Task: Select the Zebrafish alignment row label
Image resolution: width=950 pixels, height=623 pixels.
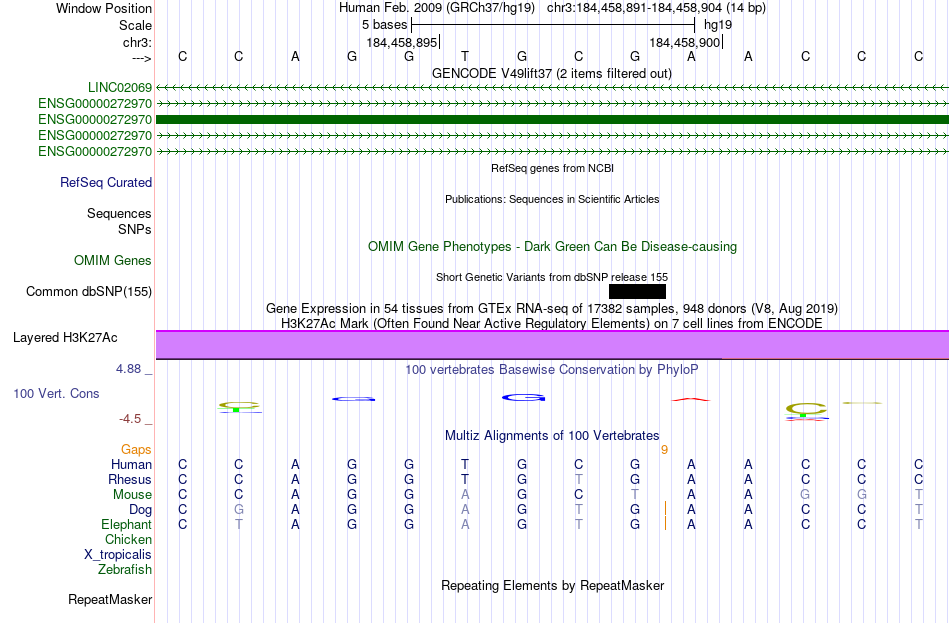Action: click(125, 570)
